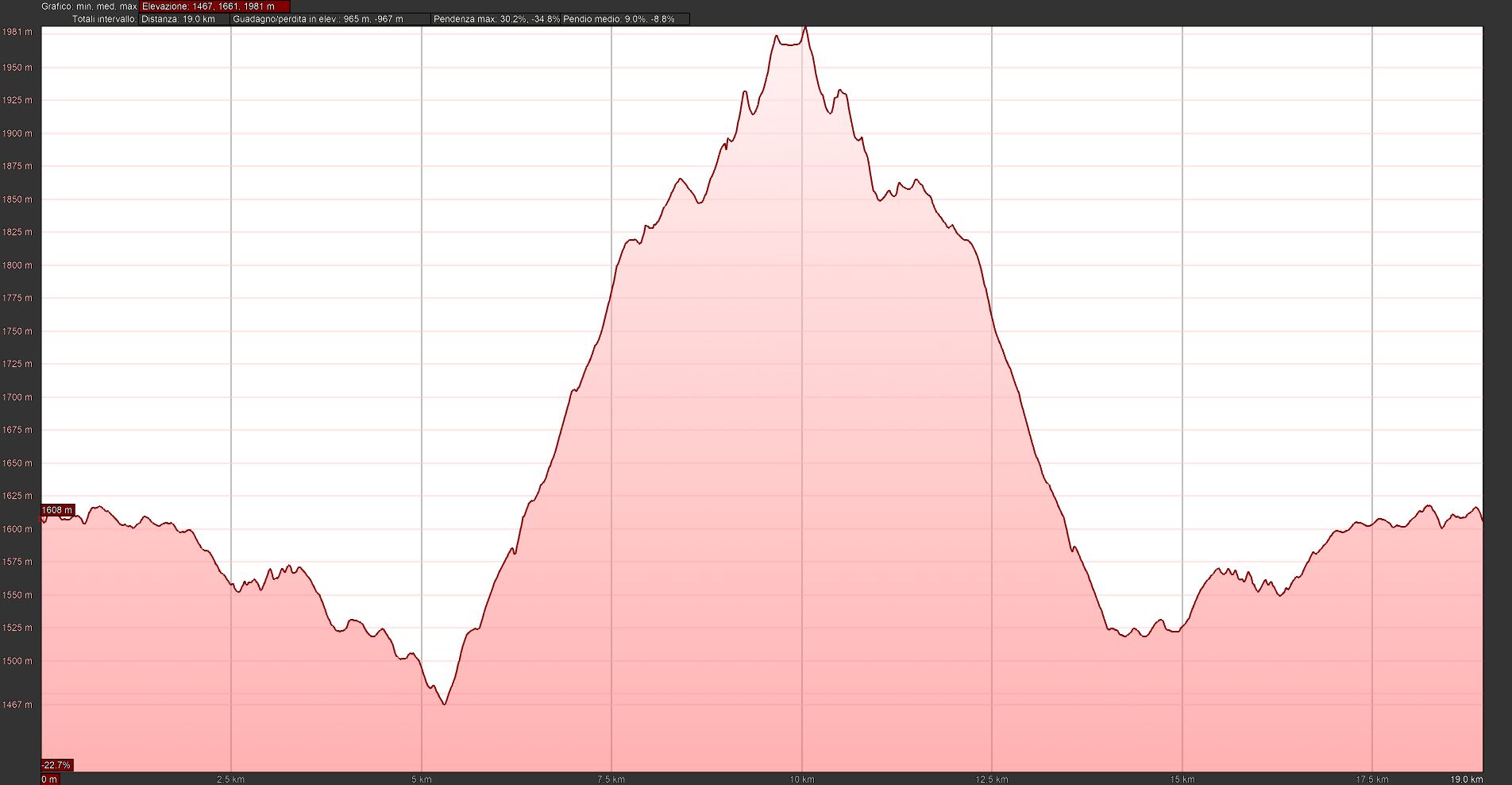
Task: Click the 1467 m elevation axis label
Action: [x=17, y=705]
